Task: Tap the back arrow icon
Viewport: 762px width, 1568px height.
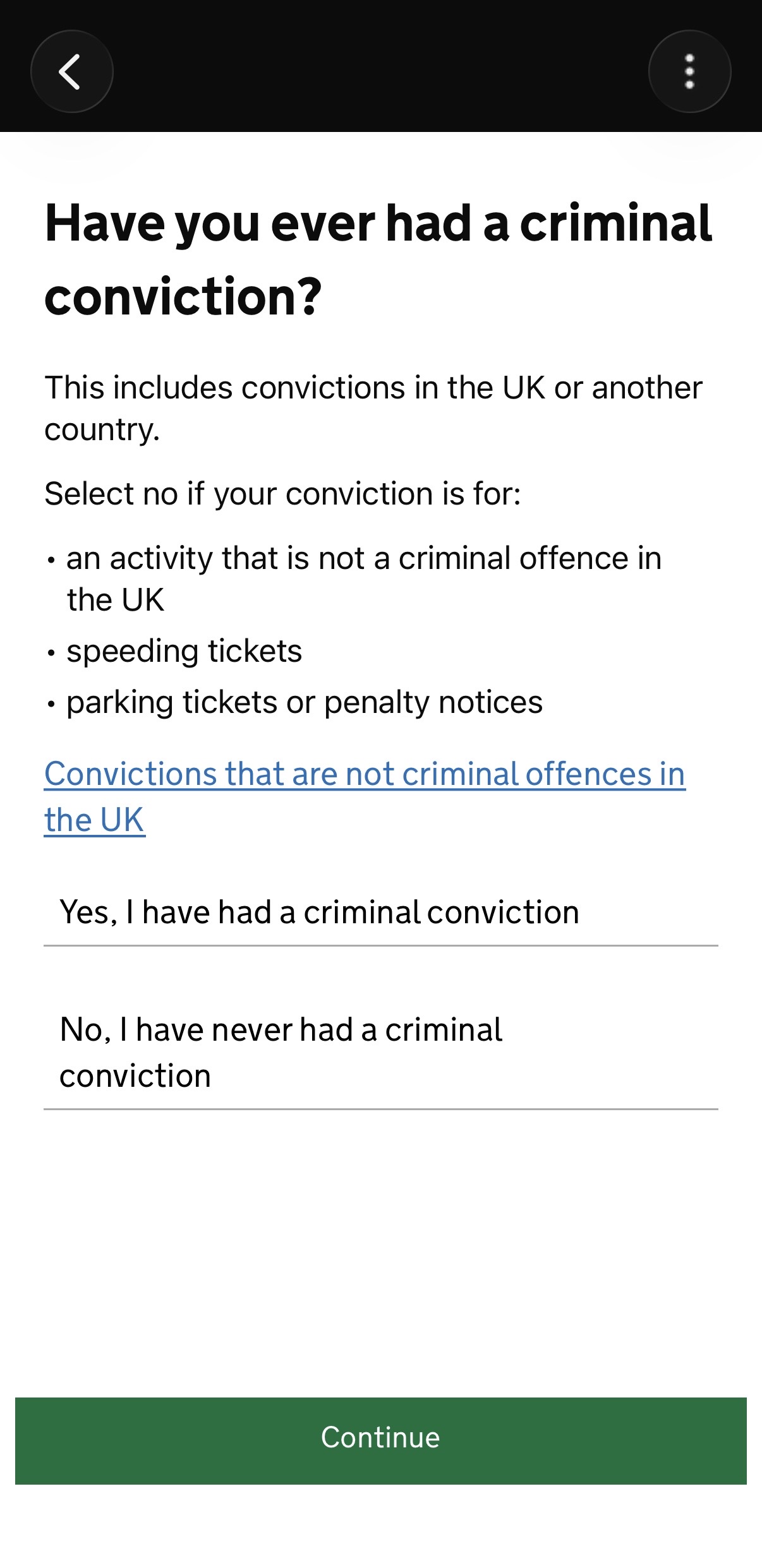Action: [71, 71]
